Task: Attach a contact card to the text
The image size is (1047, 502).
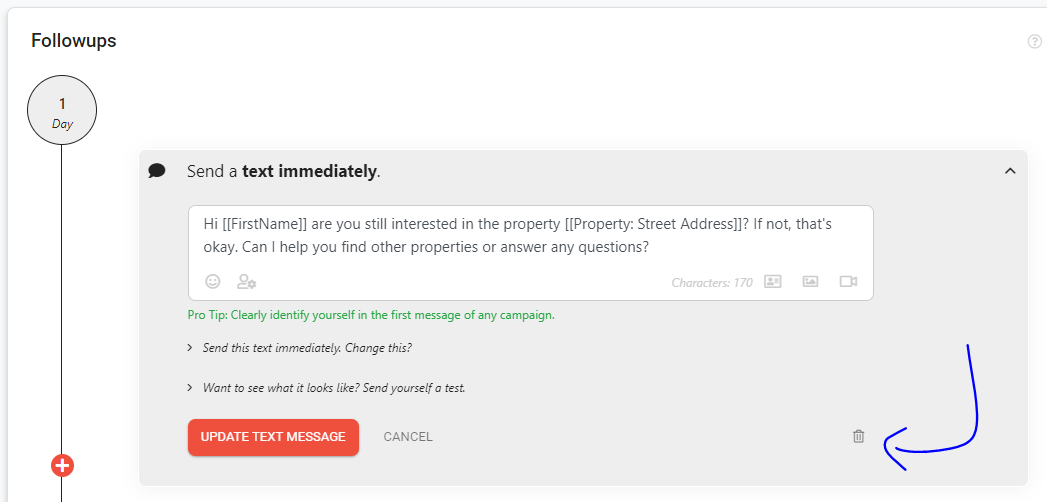Action: tap(773, 282)
